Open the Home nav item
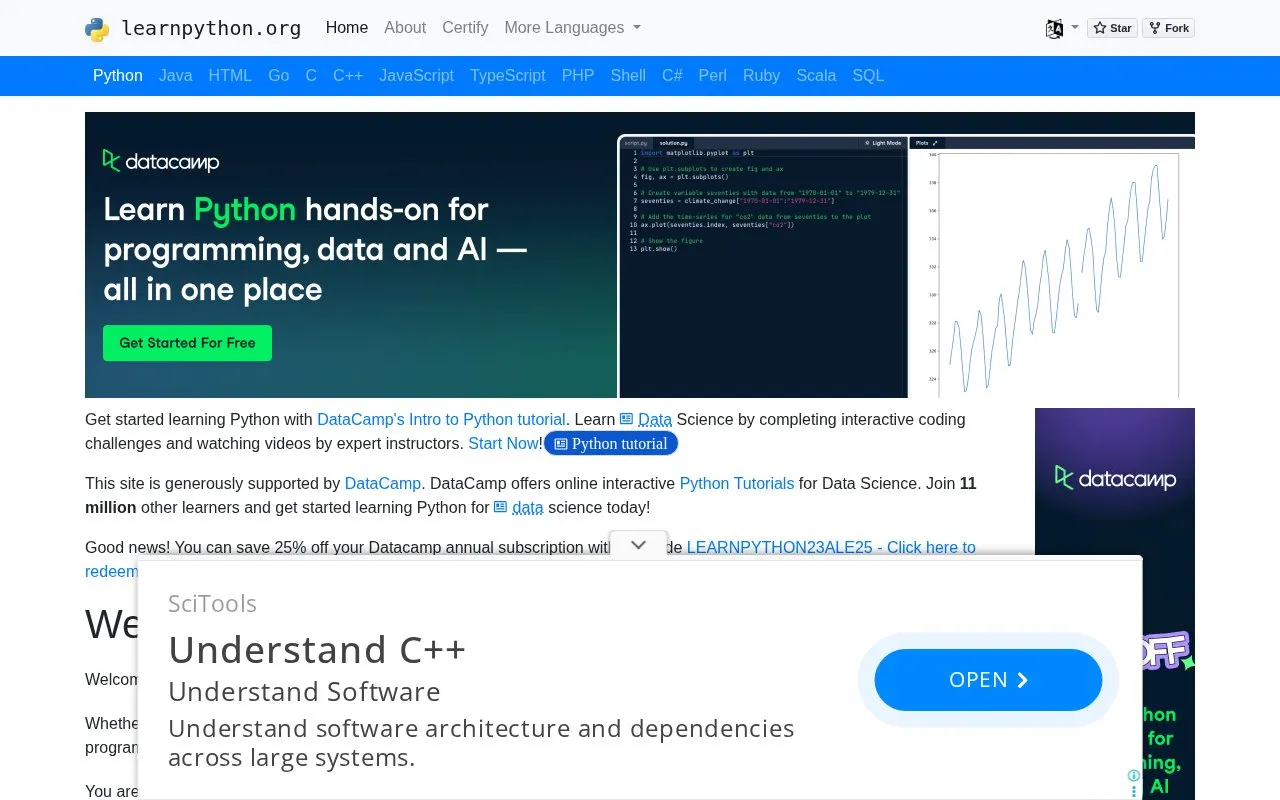This screenshot has height=800, width=1280. click(x=347, y=28)
